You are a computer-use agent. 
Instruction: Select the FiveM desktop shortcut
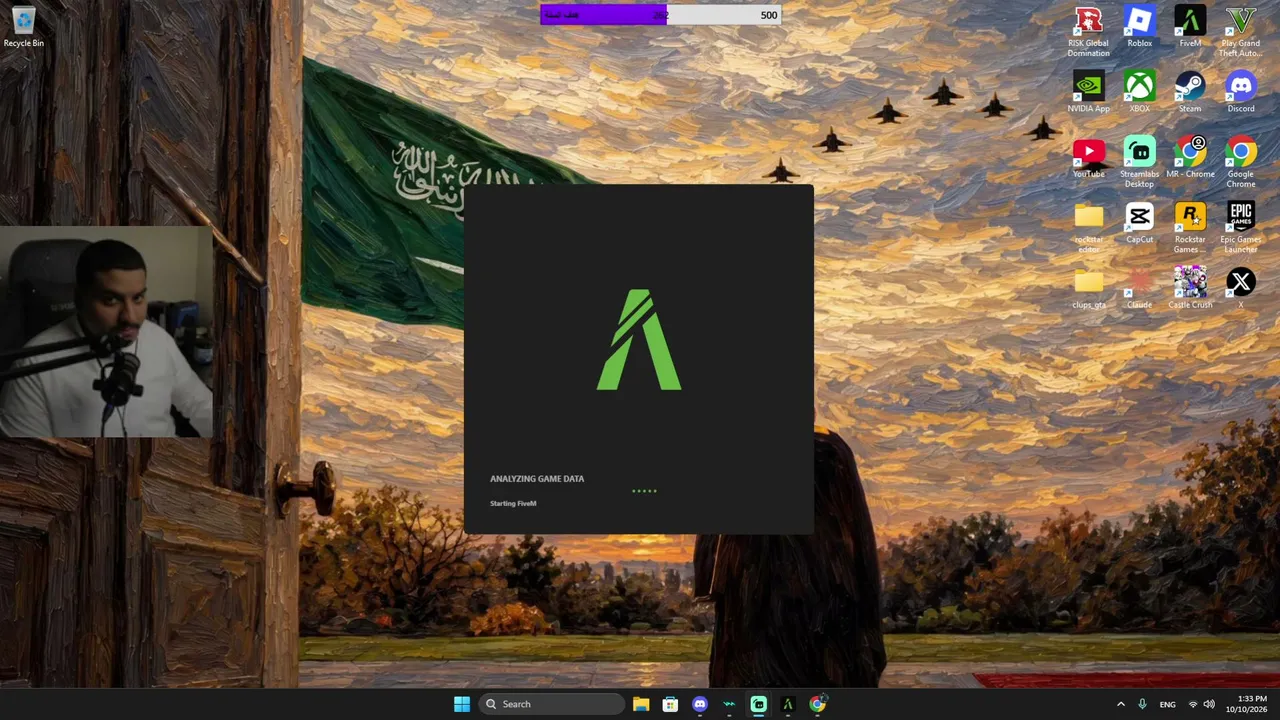click(x=1190, y=27)
